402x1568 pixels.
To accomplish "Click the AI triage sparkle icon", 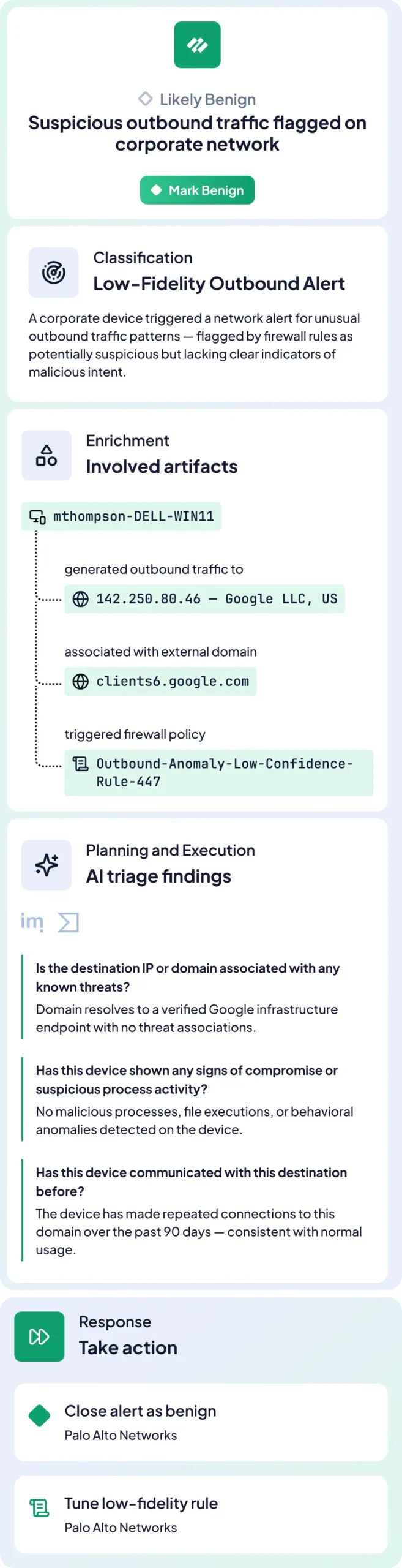I will point(47,865).
